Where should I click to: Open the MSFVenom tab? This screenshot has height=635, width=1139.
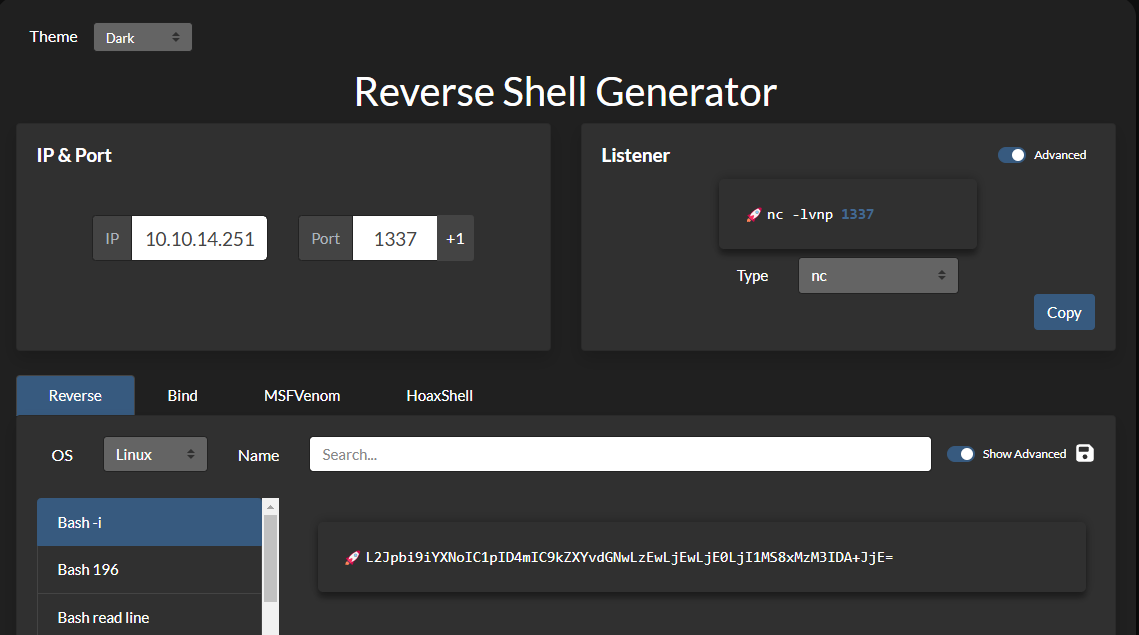point(302,396)
